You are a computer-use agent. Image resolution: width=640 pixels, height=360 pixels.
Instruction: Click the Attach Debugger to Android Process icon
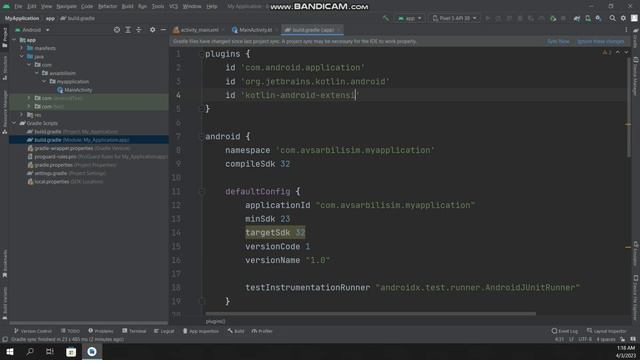click(x=553, y=18)
